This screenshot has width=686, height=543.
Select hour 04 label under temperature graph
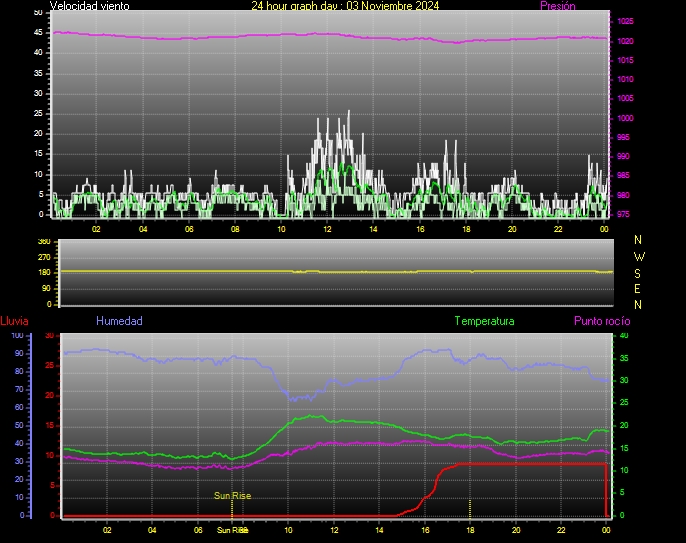click(152, 530)
